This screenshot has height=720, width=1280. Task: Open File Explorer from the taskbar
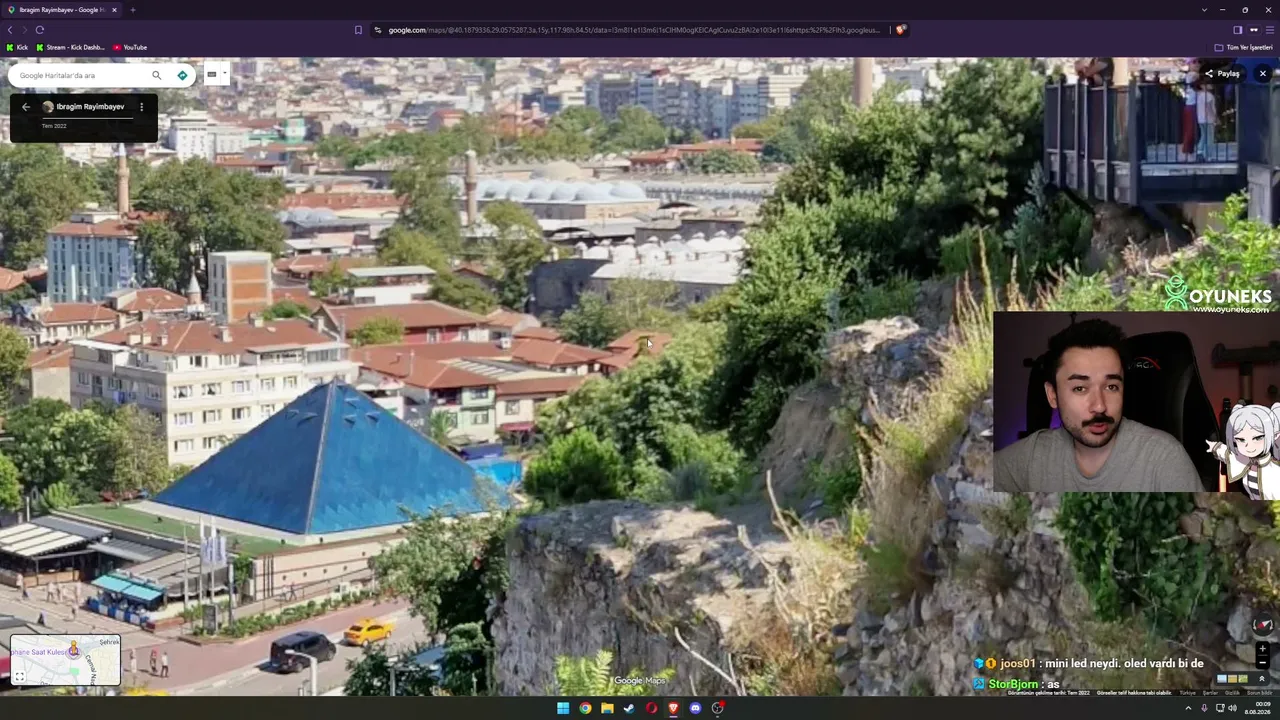coord(607,708)
